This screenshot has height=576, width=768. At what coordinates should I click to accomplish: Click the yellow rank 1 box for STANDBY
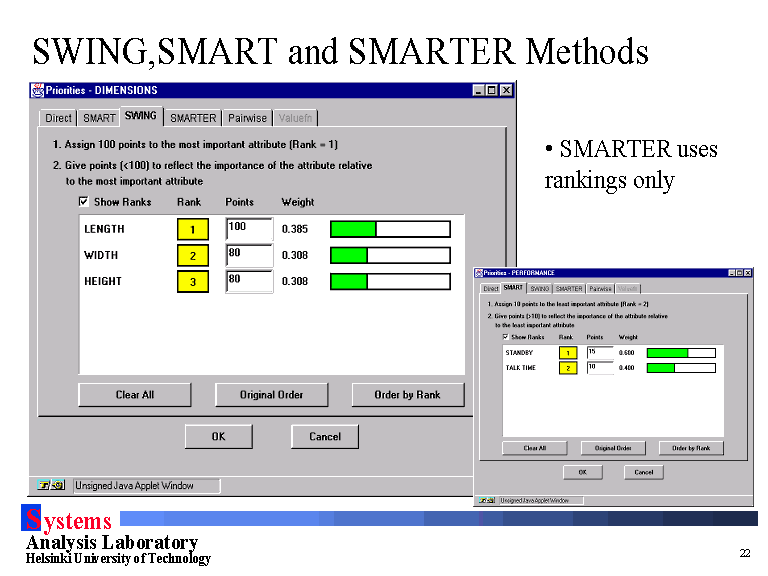click(x=567, y=353)
